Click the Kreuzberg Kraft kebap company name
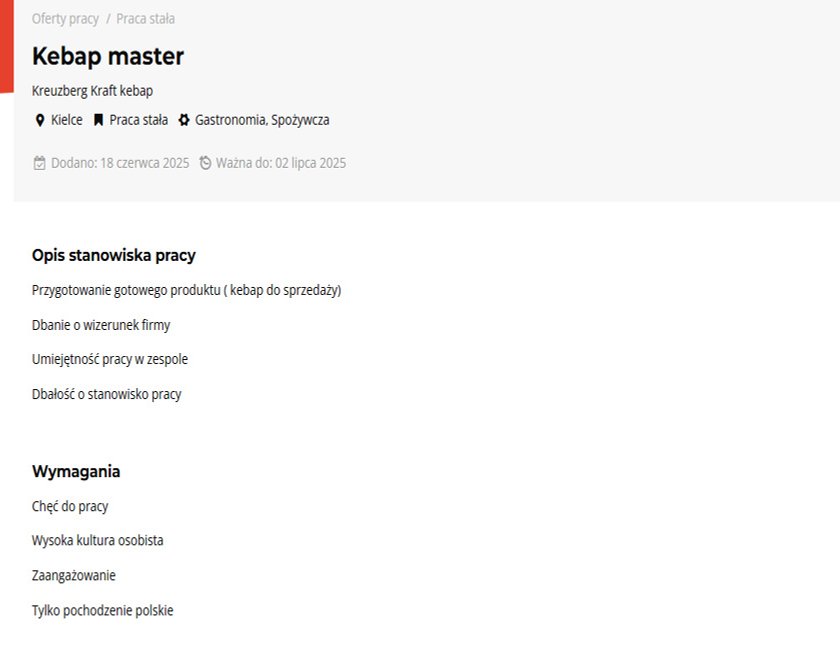Screen dimensions: 840x663 [92, 91]
